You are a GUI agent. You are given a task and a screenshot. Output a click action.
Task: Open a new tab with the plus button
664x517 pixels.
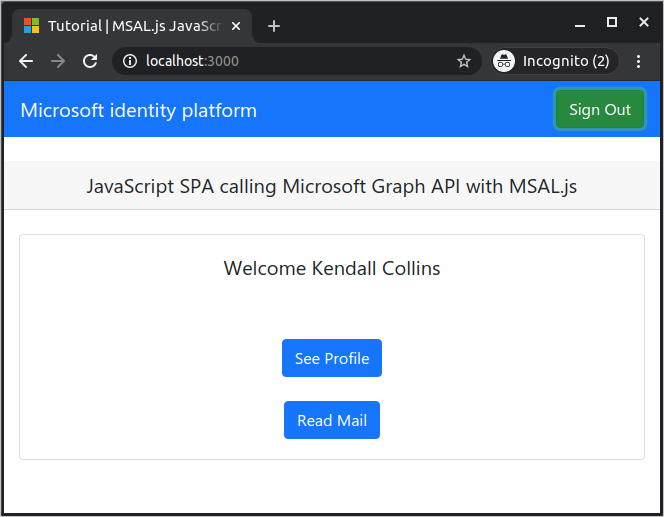[274, 26]
